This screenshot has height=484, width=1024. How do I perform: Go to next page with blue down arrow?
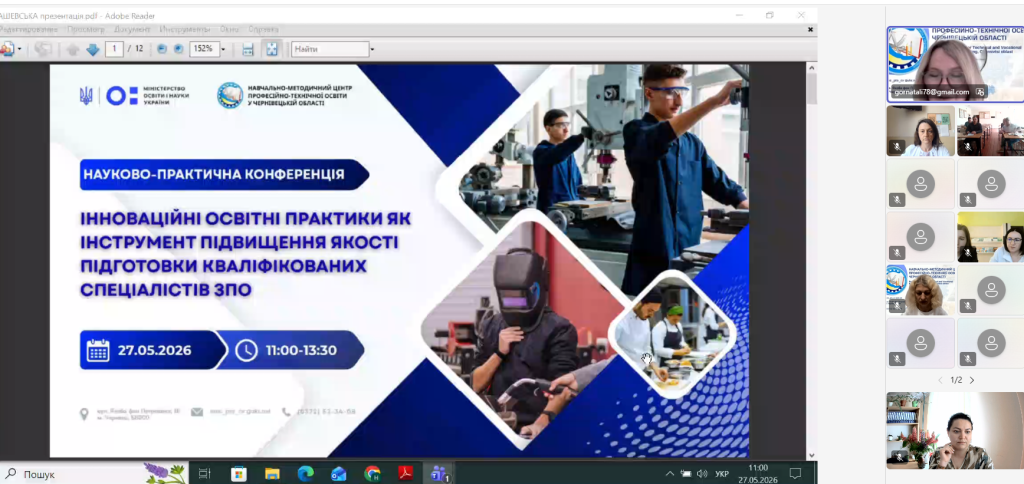[93, 49]
